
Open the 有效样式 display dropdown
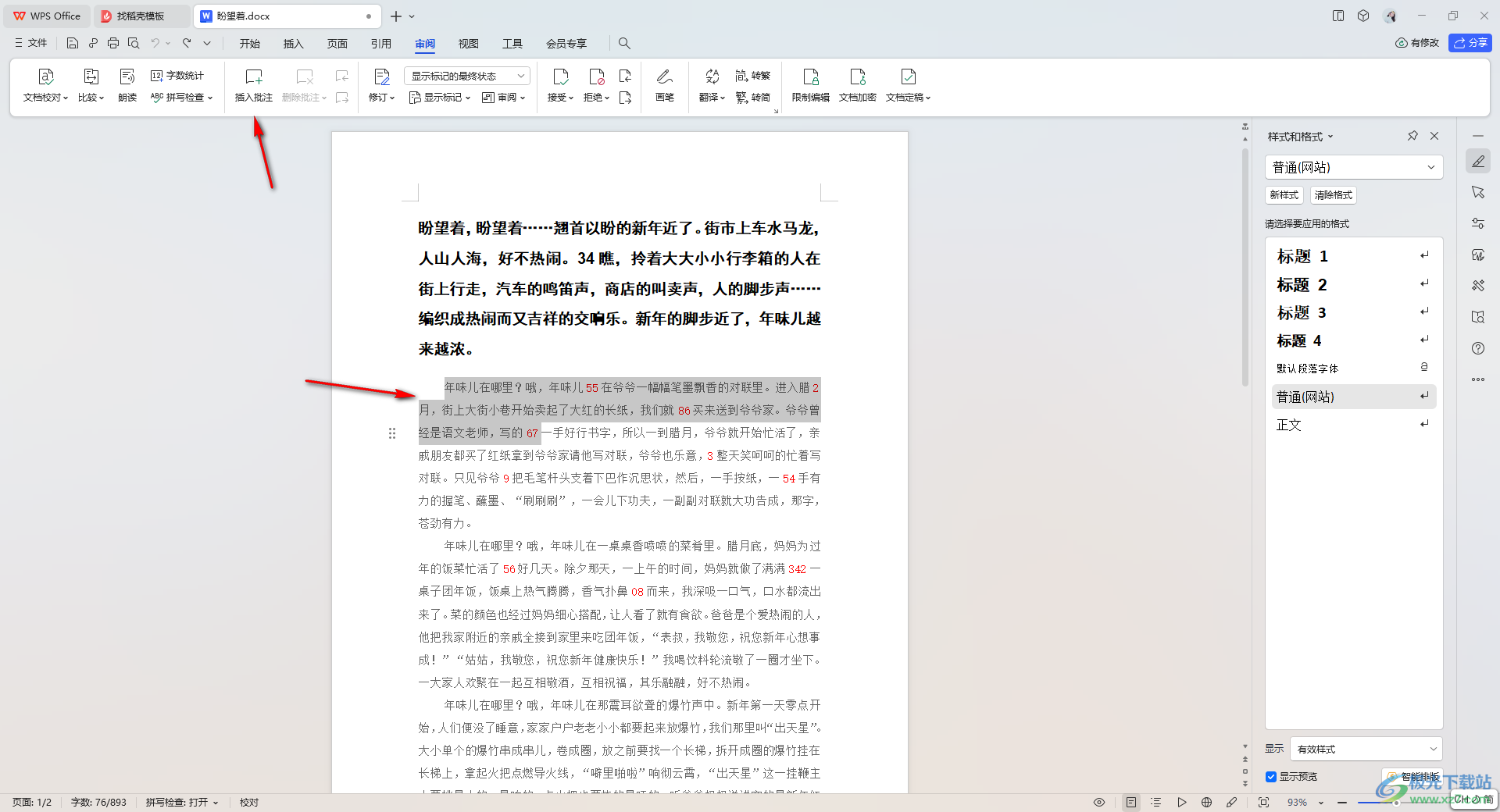pos(1366,749)
